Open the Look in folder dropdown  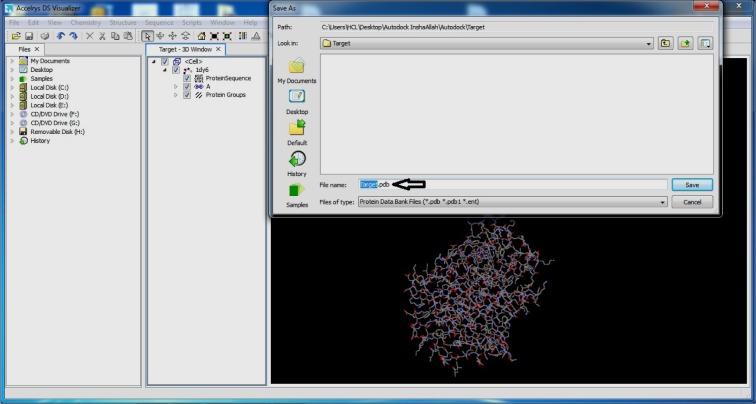tap(649, 44)
